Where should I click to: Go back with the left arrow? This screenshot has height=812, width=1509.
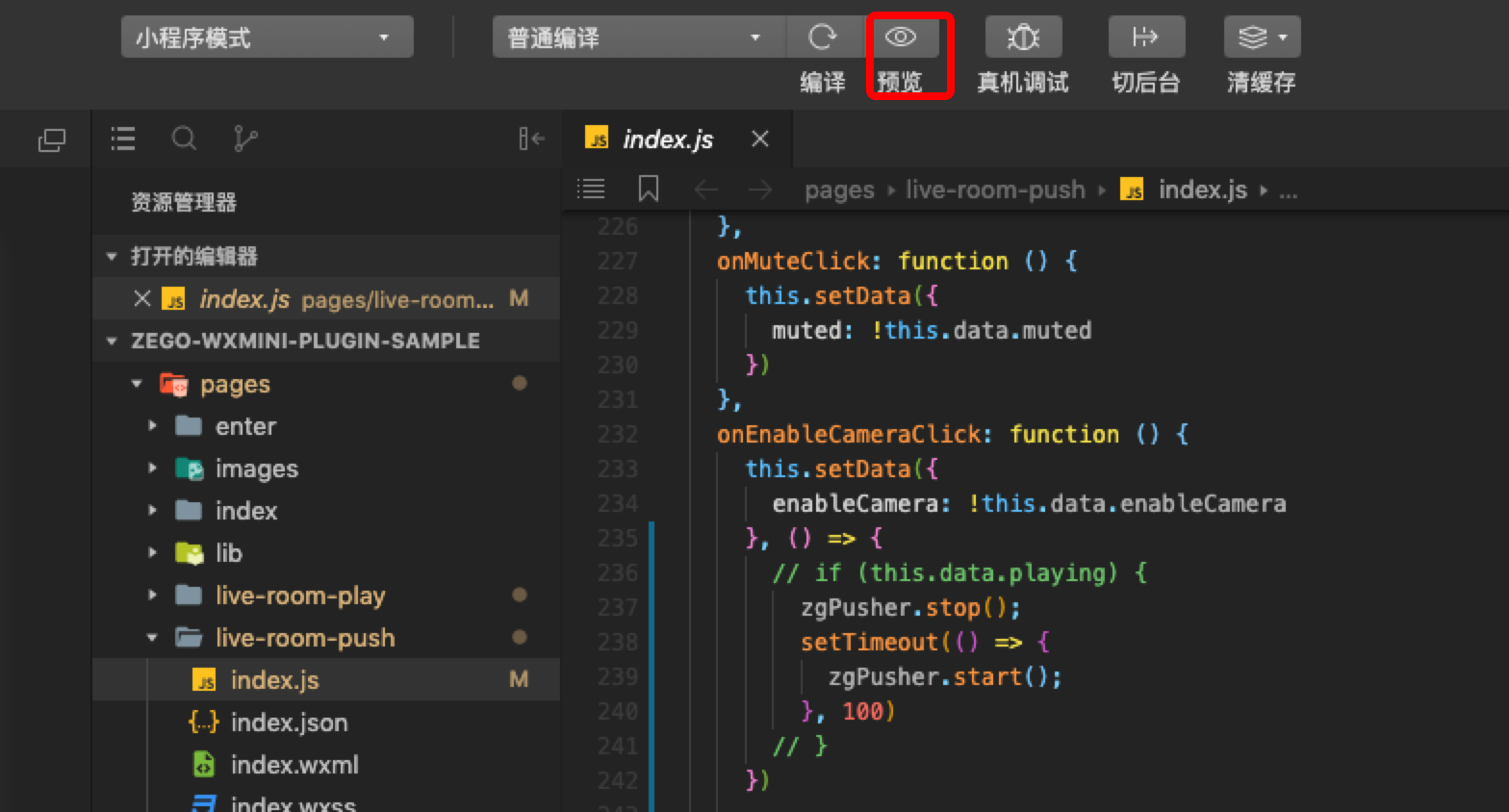tap(706, 190)
